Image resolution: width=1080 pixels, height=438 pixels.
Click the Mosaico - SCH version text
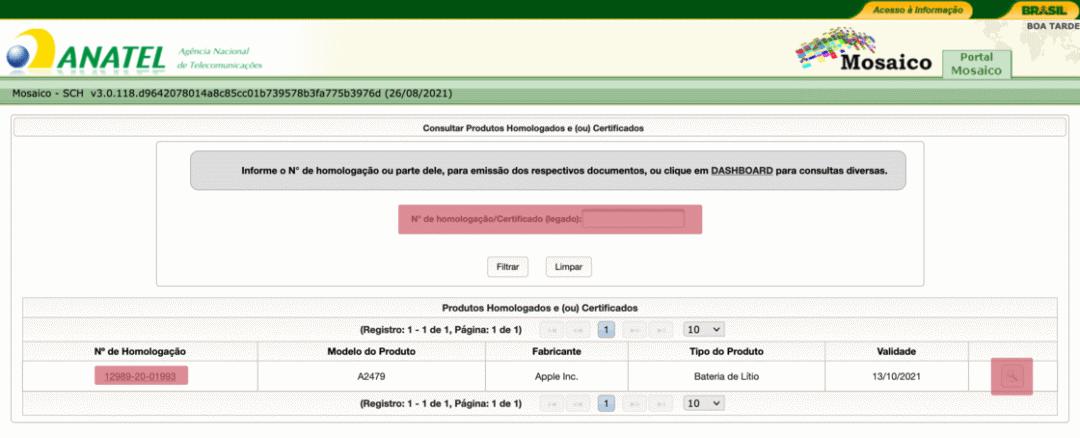pos(232,94)
